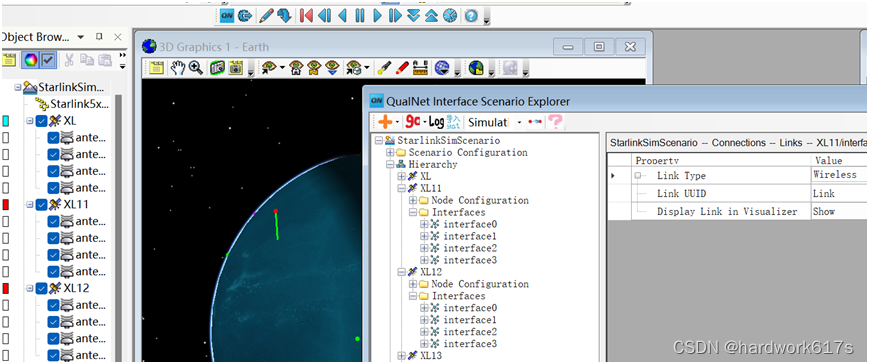The height and width of the screenshot is (364, 869).
Task: Expand Scenario Configuration folder in explorer
Action: pos(390,152)
